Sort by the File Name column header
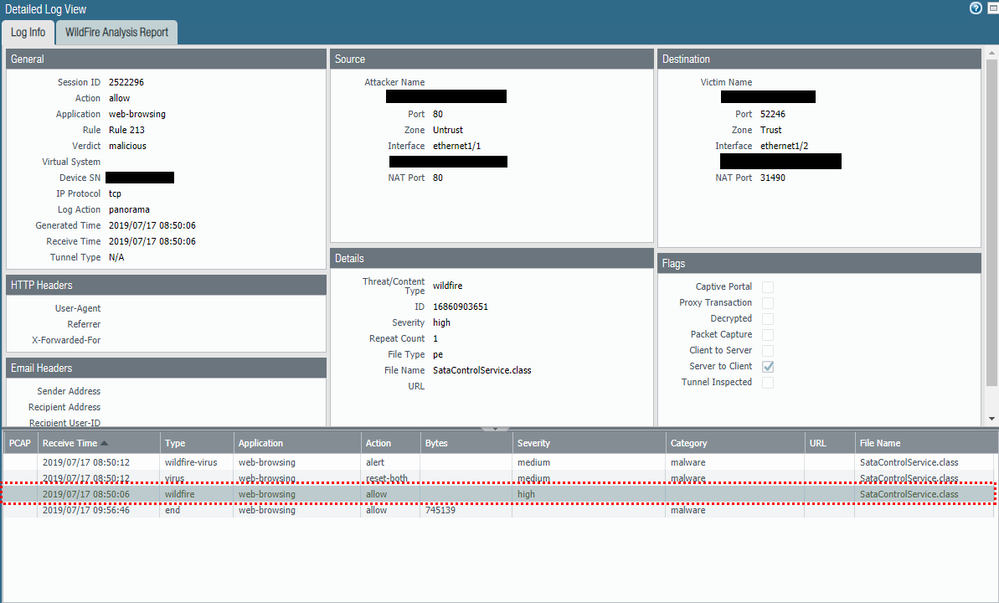The height and width of the screenshot is (603, 999). pos(880,443)
